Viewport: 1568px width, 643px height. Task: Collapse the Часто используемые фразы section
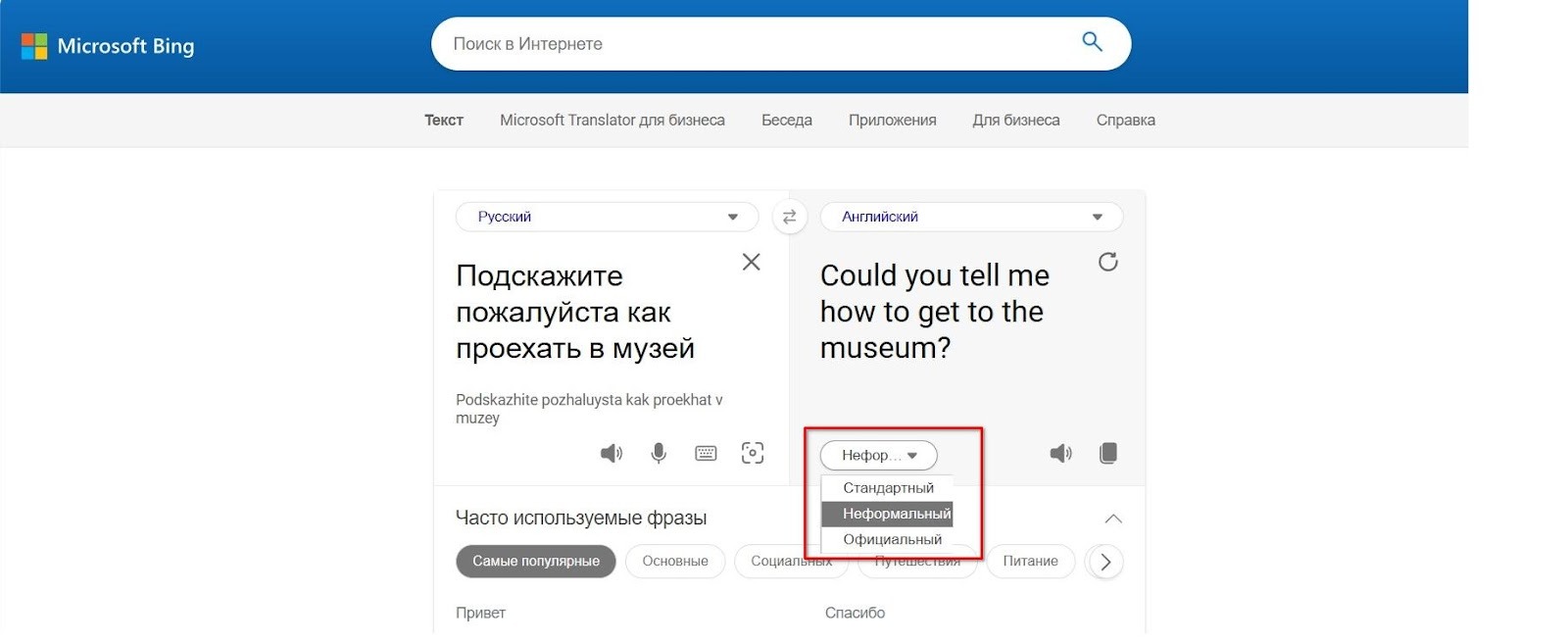[1113, 519]
